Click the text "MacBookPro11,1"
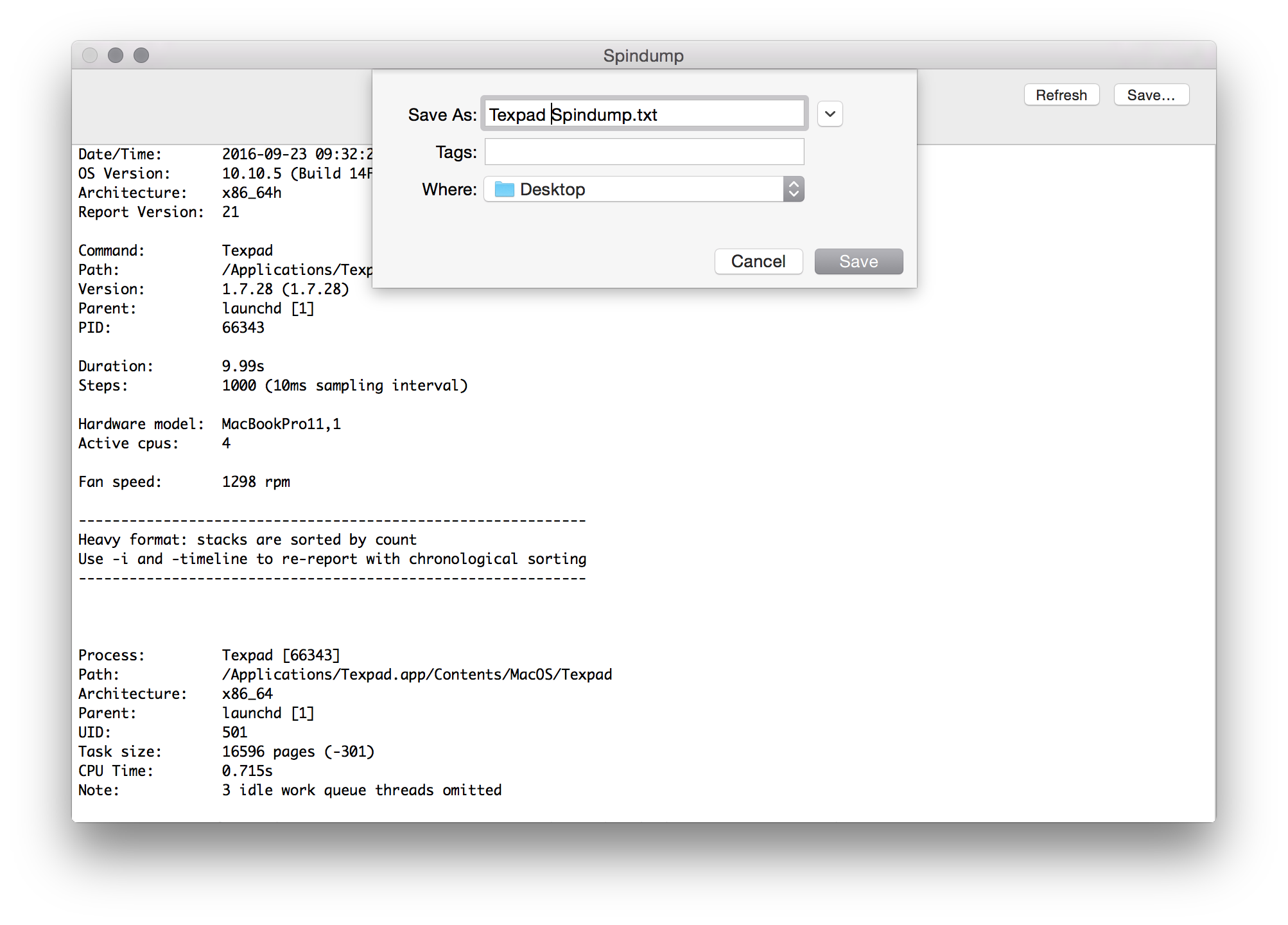 pos(281,424)
